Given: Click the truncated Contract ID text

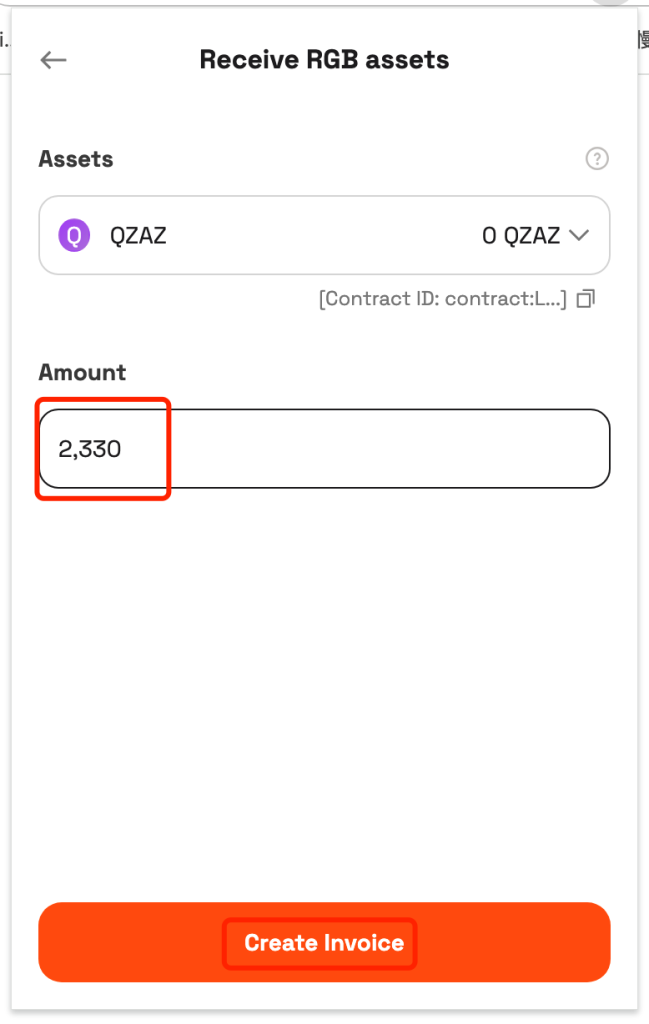Looking at the screenshot, I should pos(443,299).
